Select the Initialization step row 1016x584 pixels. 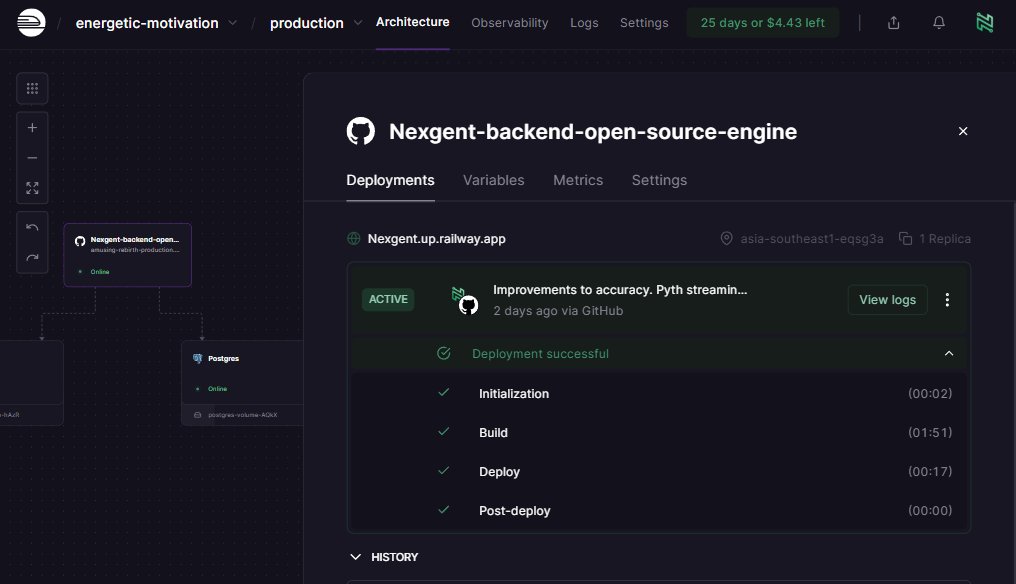[659, 393]
